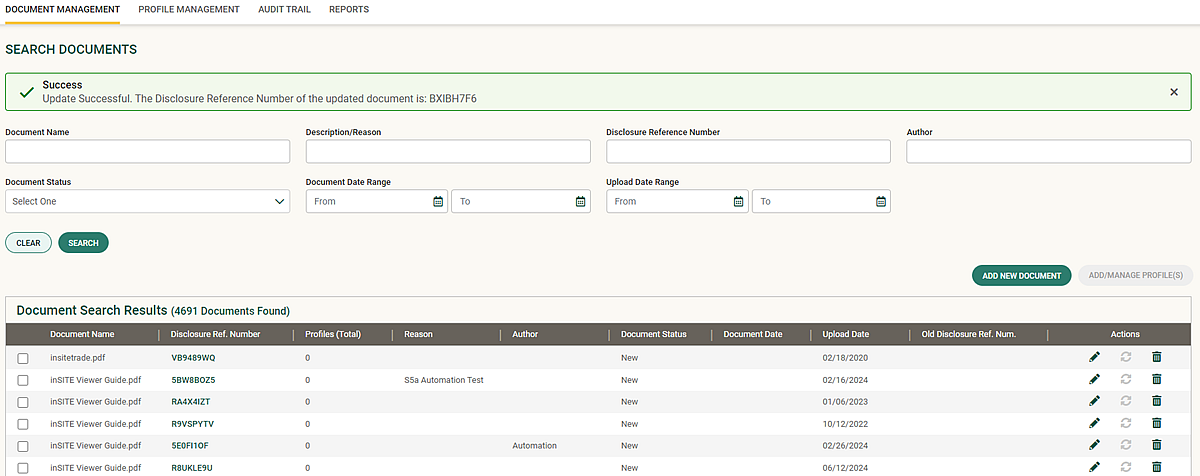The image size is (1200, 476).
Task: Check the box for insitetrade.pdf
Action: [x=23, y=358]
